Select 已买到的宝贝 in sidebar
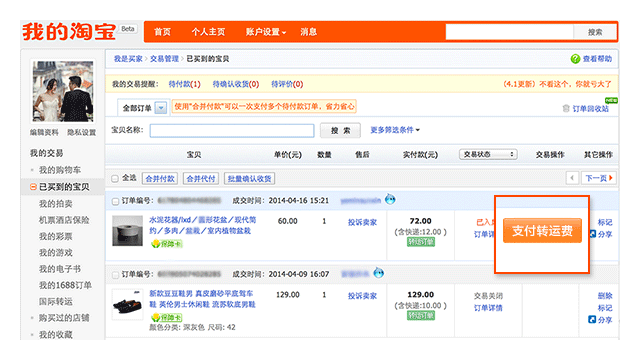Image resolution: width=640 pixels, height=360 pixels. tap(64, 187)
